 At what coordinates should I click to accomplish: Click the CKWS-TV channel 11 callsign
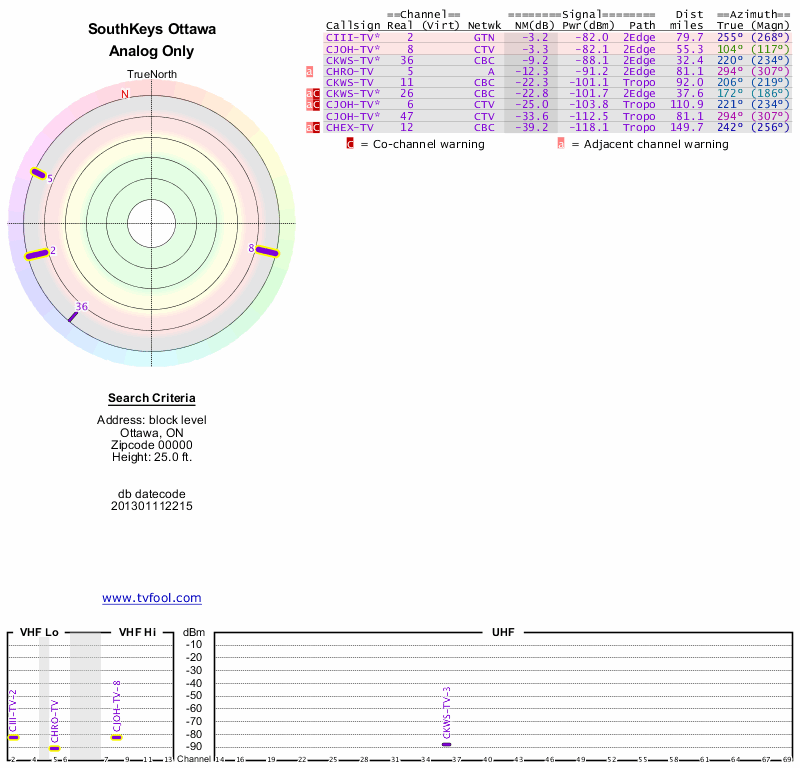349,82
